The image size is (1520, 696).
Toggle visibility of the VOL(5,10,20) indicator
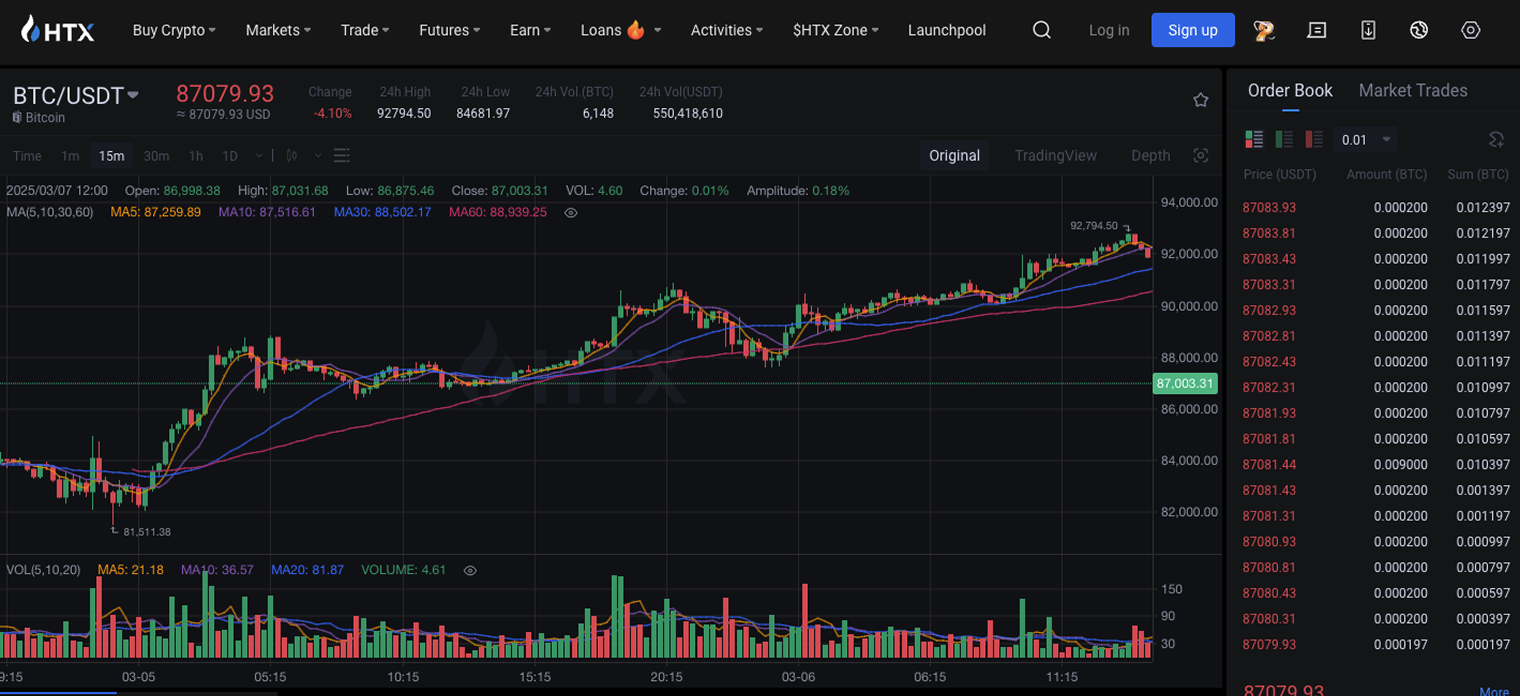coord(470,570)
